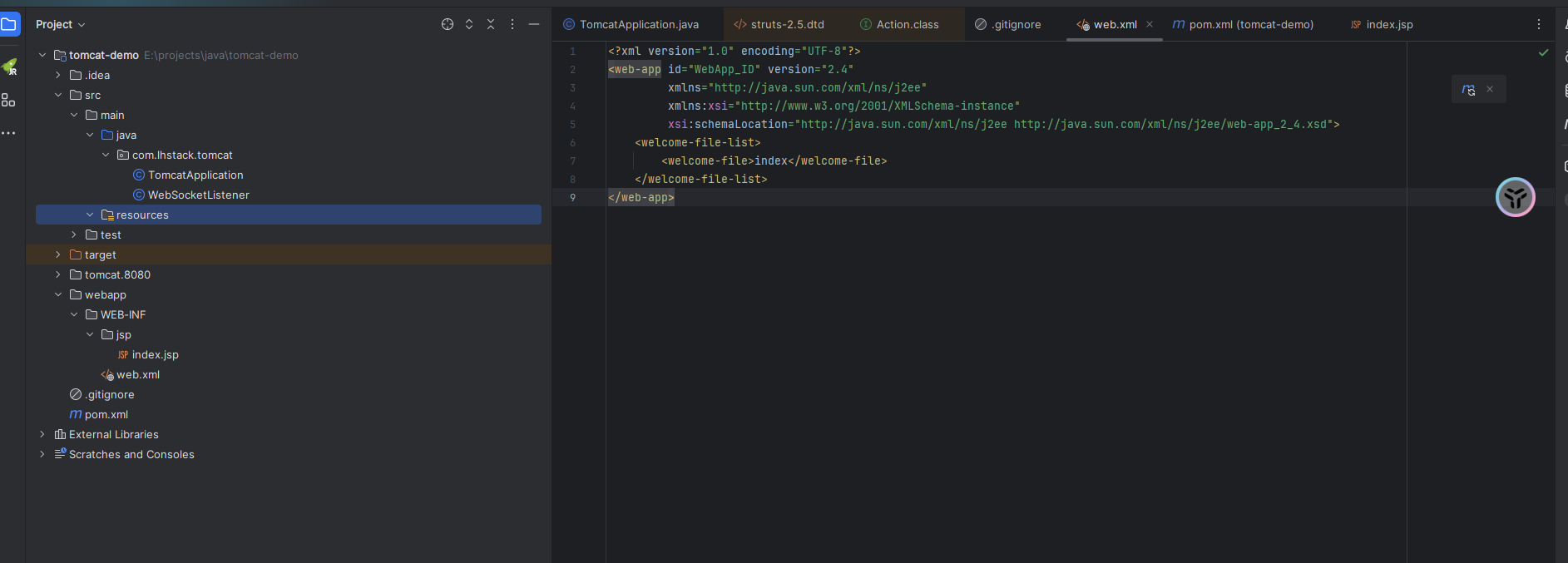1568x563 pixels.
Task: Switch to the TomcatApplication.java tab
Action: pyautogui.click(x=638, y=24)
